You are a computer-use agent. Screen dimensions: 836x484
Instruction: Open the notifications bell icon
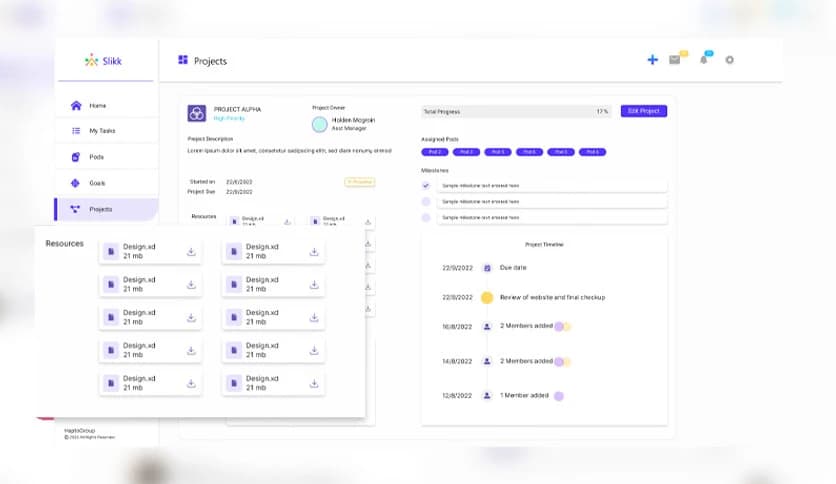(704, 60)
